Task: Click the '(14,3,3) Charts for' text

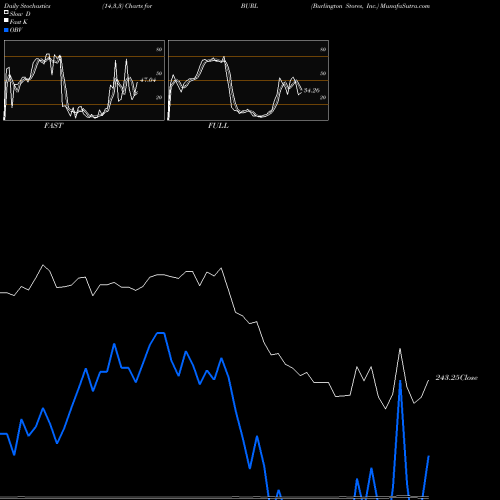Action: click(127, 6)
